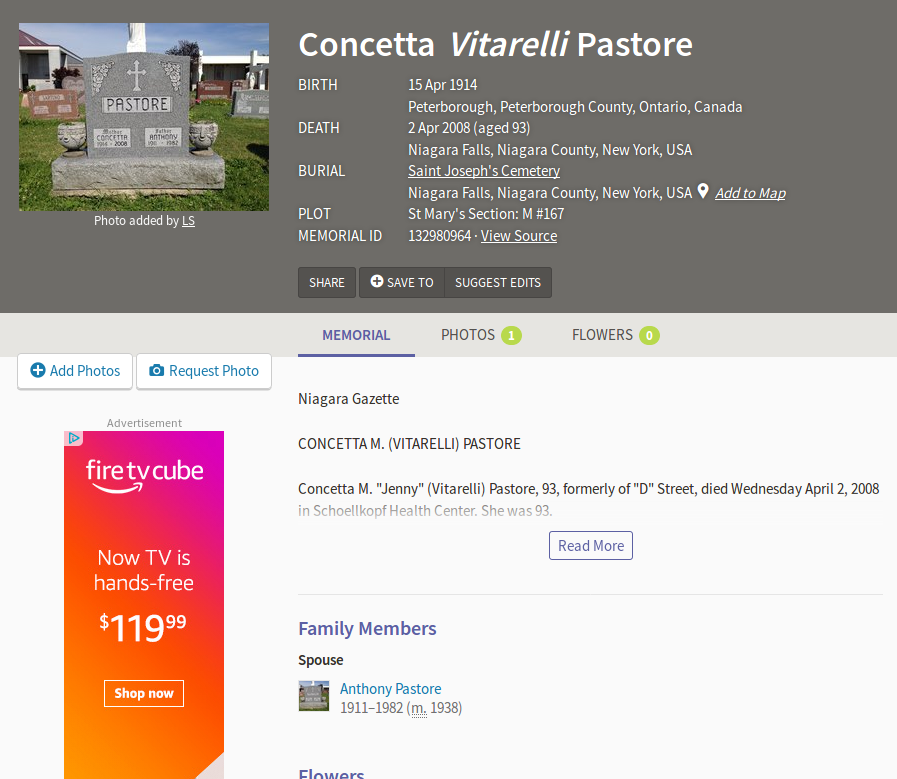Switch to the Photos tab
Screen dimensions: 897x779
[468, 335]
